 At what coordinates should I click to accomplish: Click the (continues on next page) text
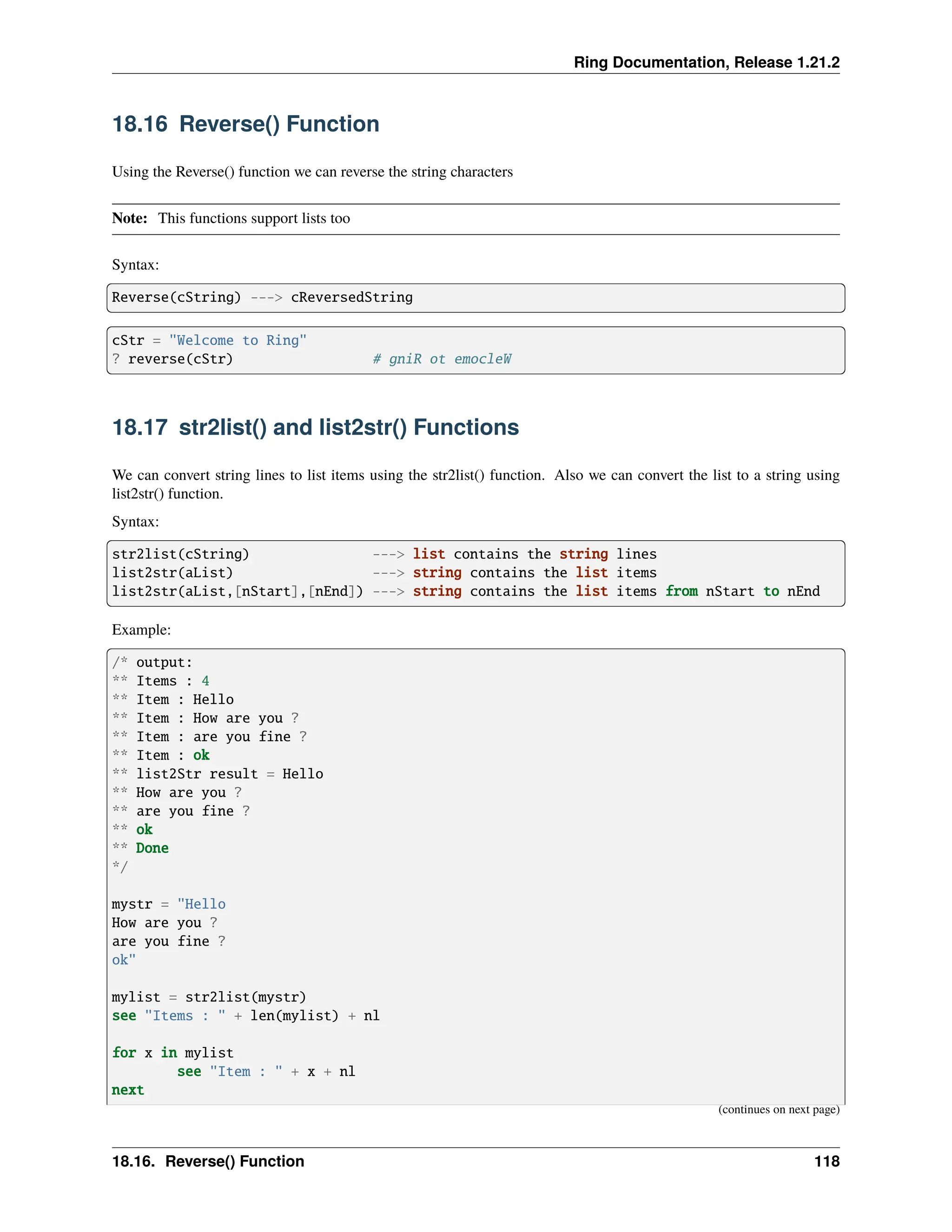(x=778, y=1110)
